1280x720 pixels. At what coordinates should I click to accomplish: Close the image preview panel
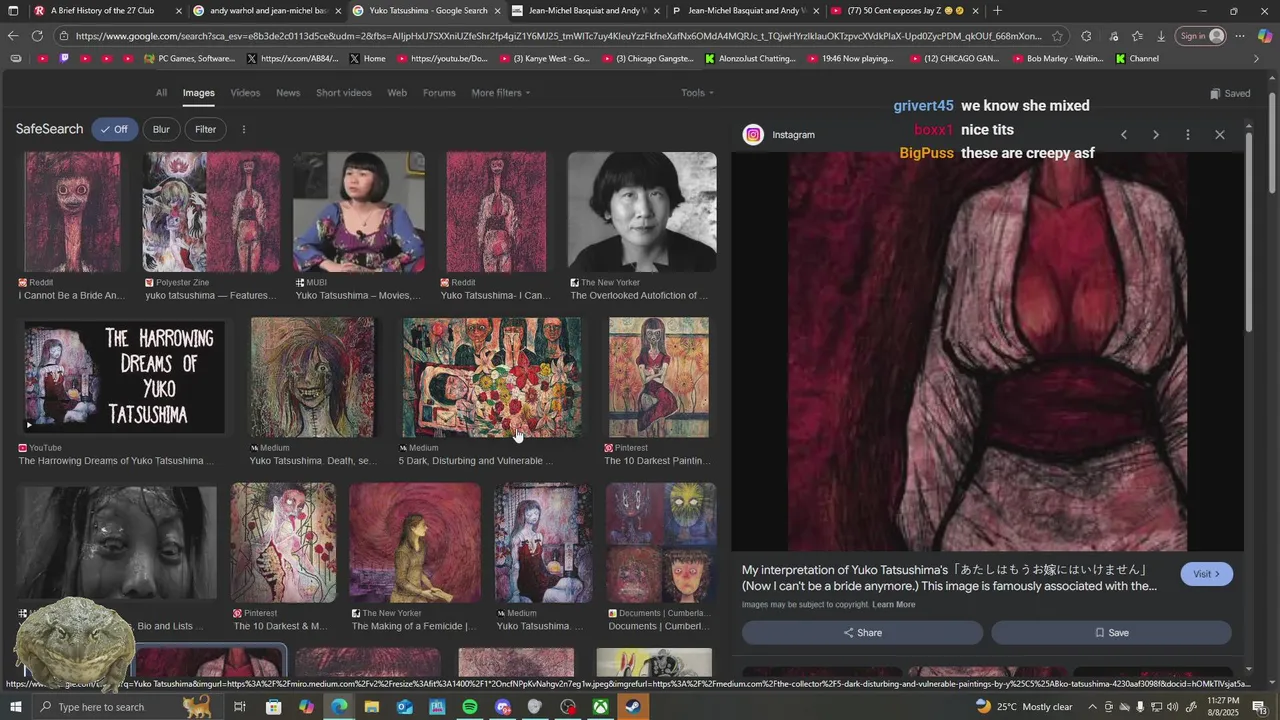(1220, 134)
